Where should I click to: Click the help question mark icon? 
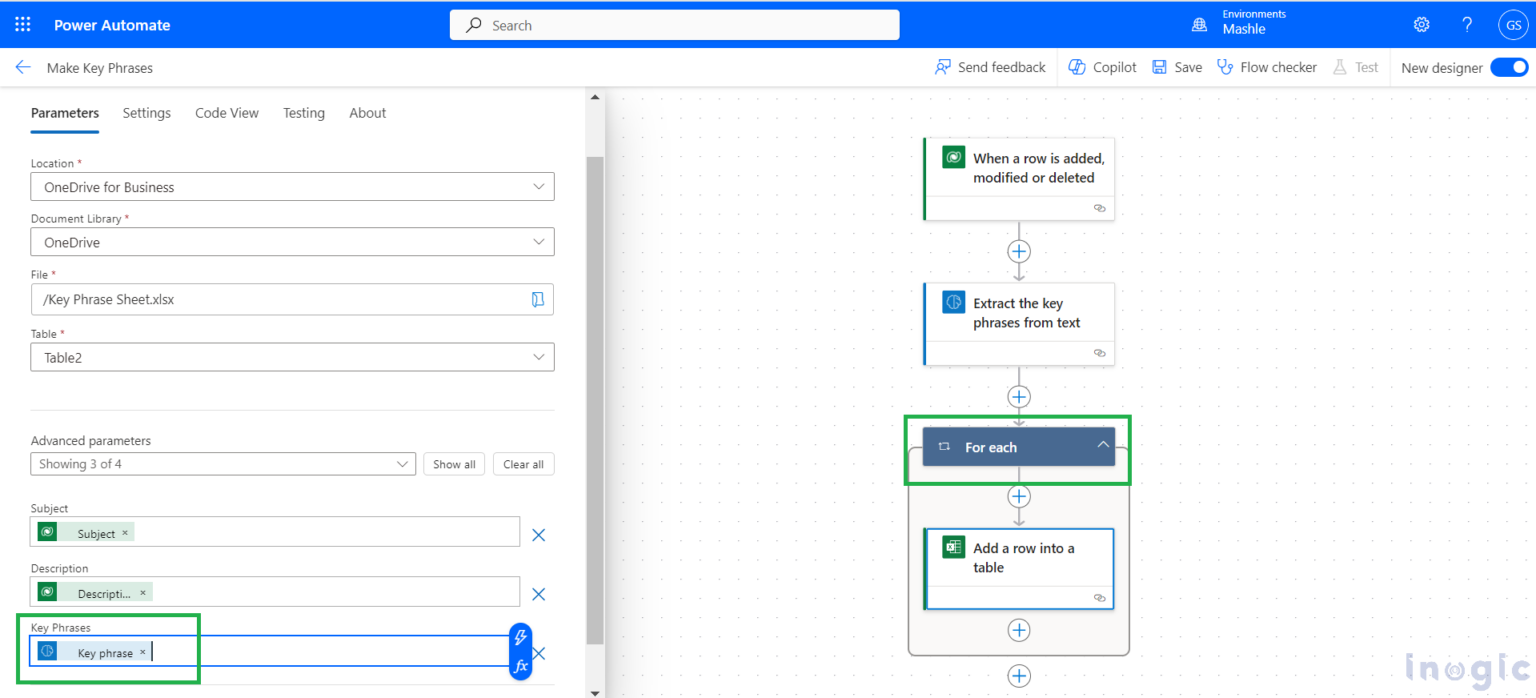tap(1467, 25)
